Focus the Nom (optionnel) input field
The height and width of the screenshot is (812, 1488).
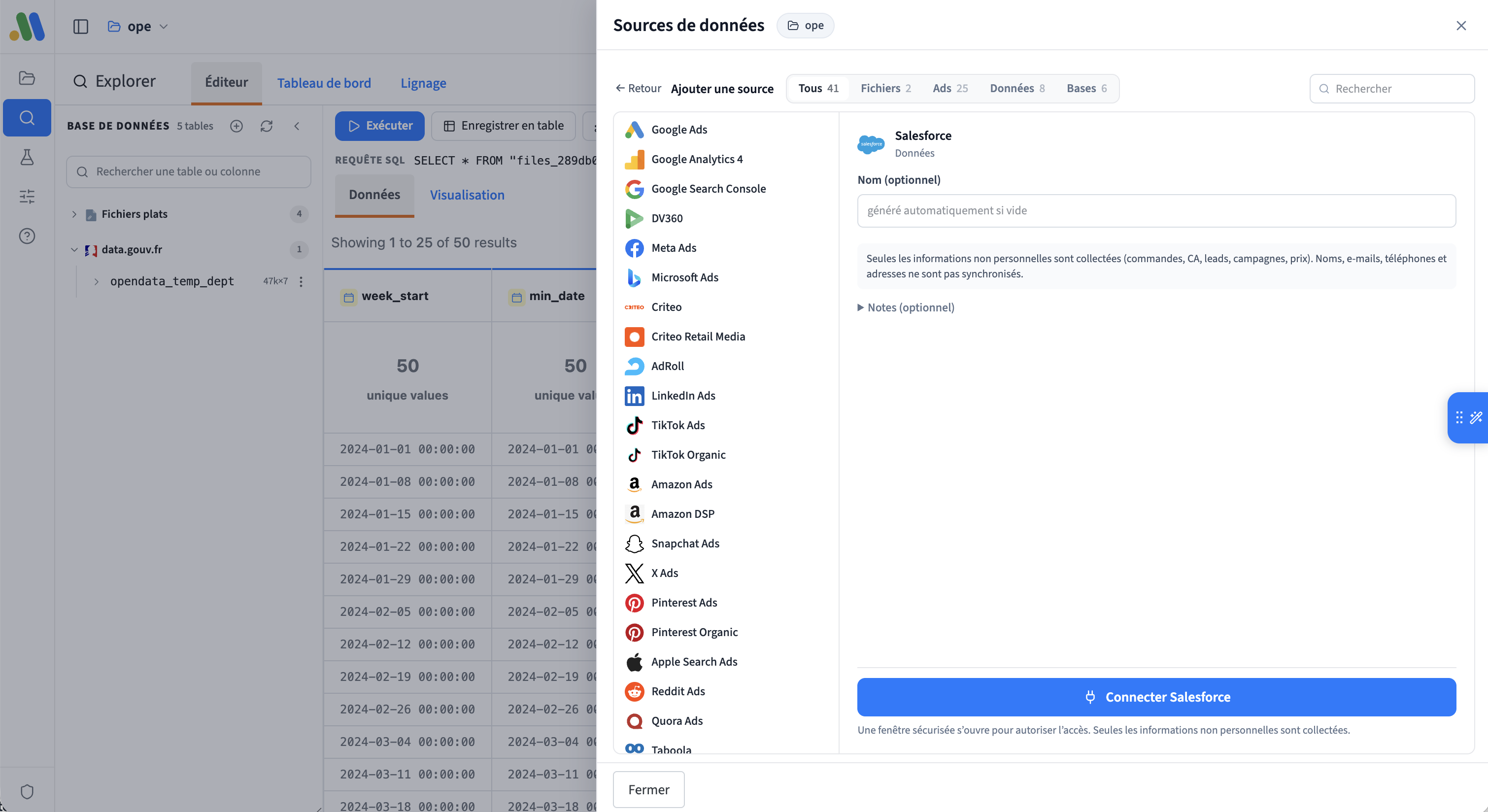(x=1156, y=211)
